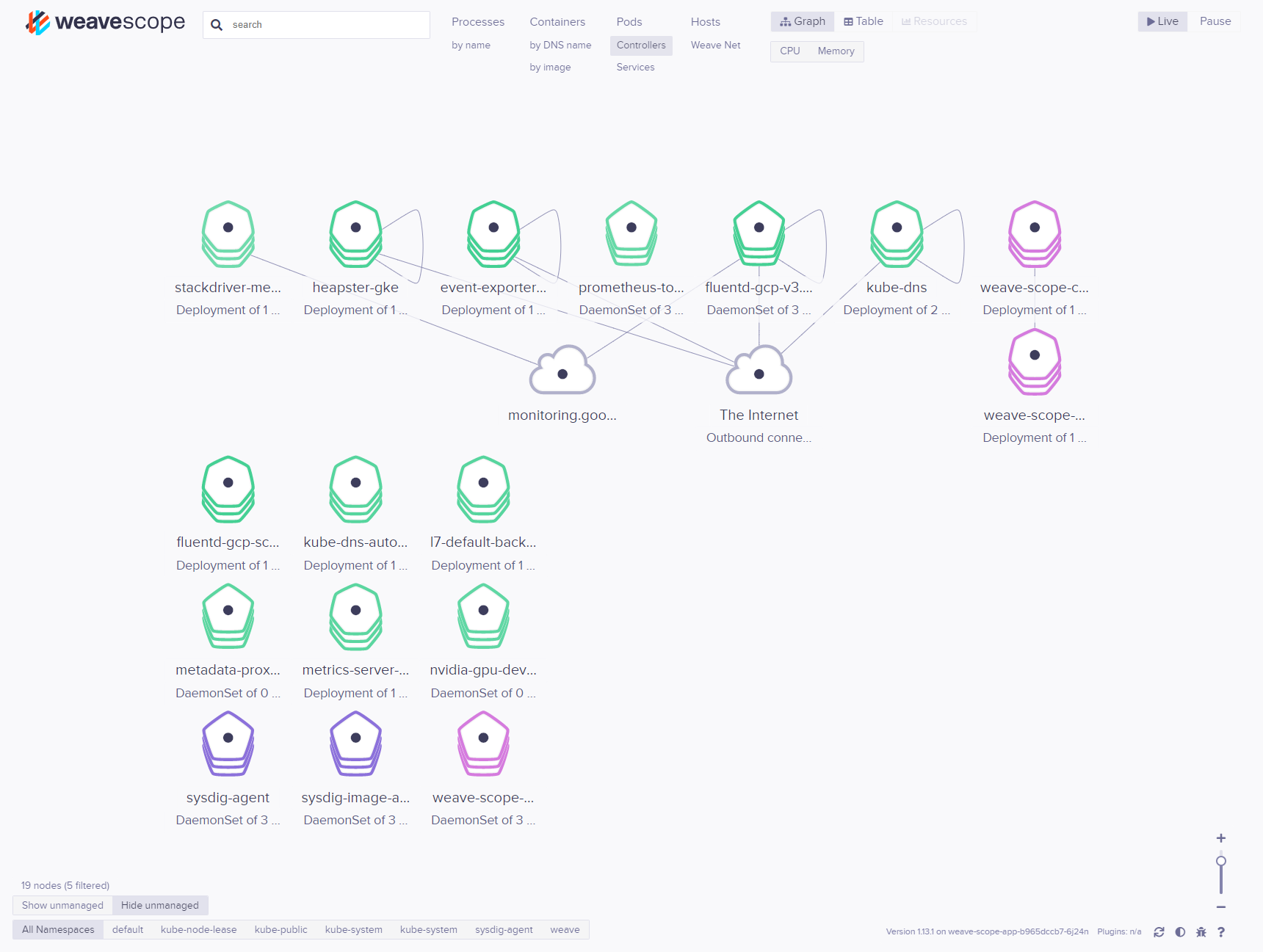
Task: Select the sysdig-image-a... DaemonSet node
Action: 355,744
